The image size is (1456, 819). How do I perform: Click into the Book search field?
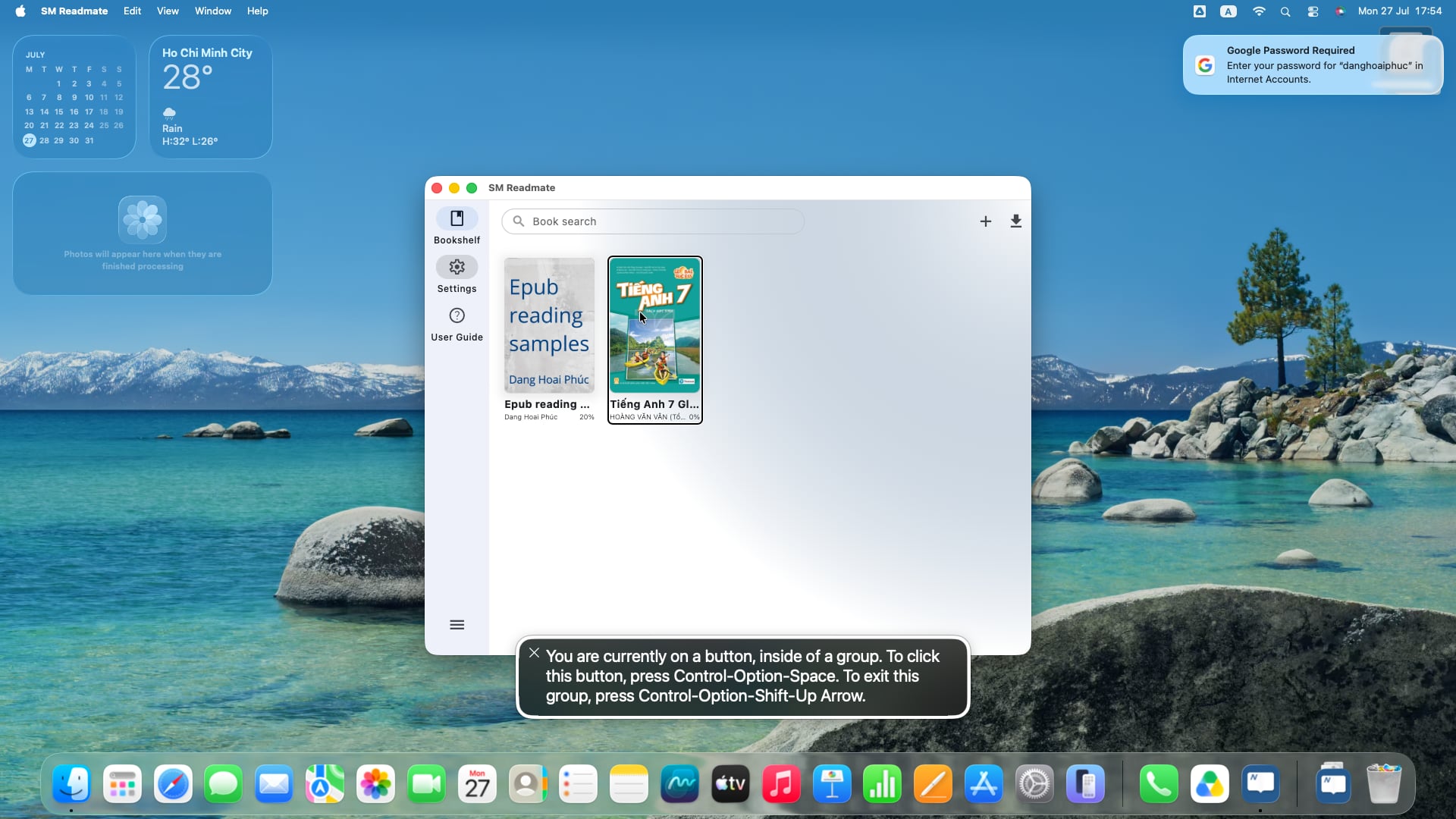pyautogui.click(x=653, y=221)
